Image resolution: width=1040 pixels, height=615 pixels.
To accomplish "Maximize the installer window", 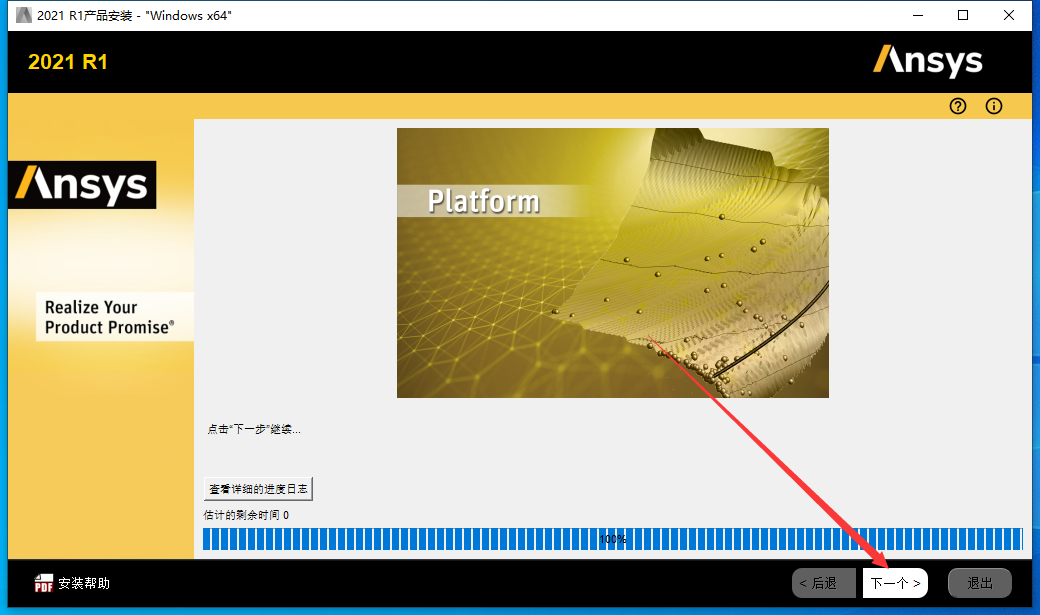I will tap(963, 15).
